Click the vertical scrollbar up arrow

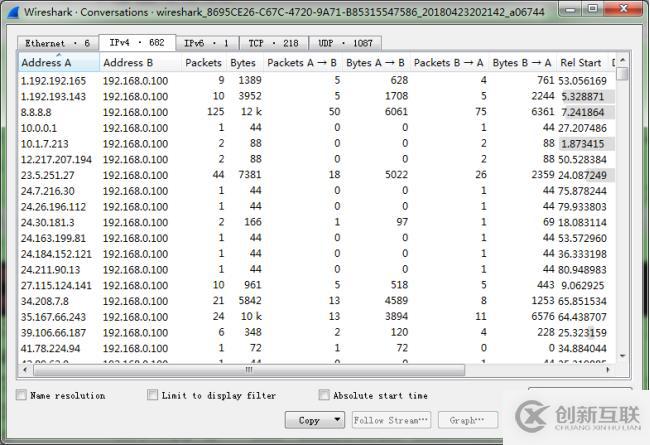(x=623, y=60)
